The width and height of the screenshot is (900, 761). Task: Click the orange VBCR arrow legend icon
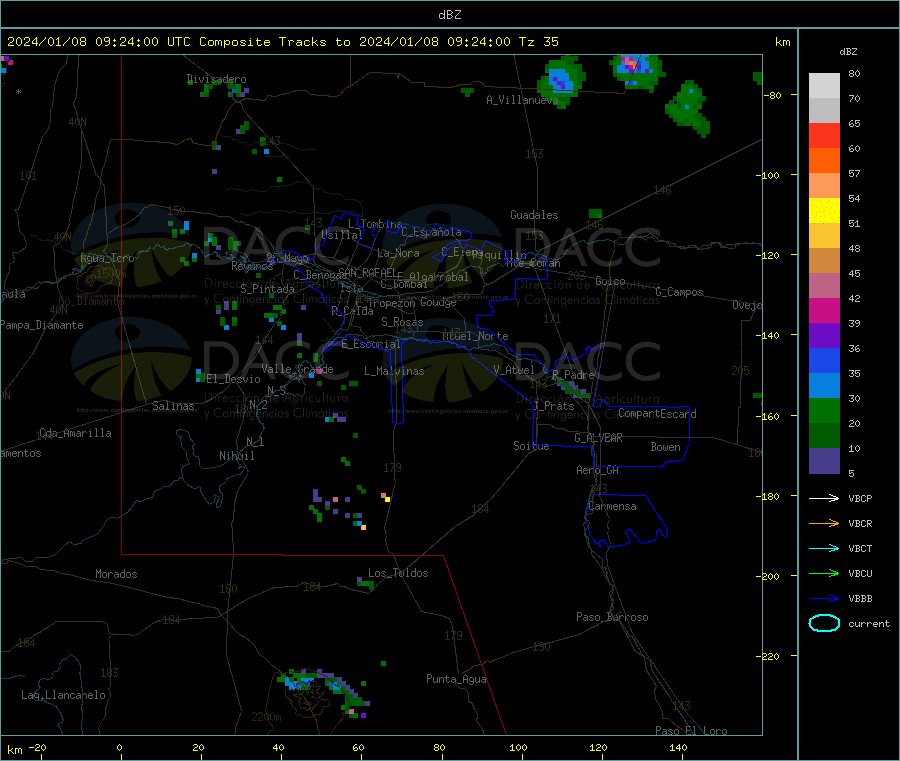[824, 523]
